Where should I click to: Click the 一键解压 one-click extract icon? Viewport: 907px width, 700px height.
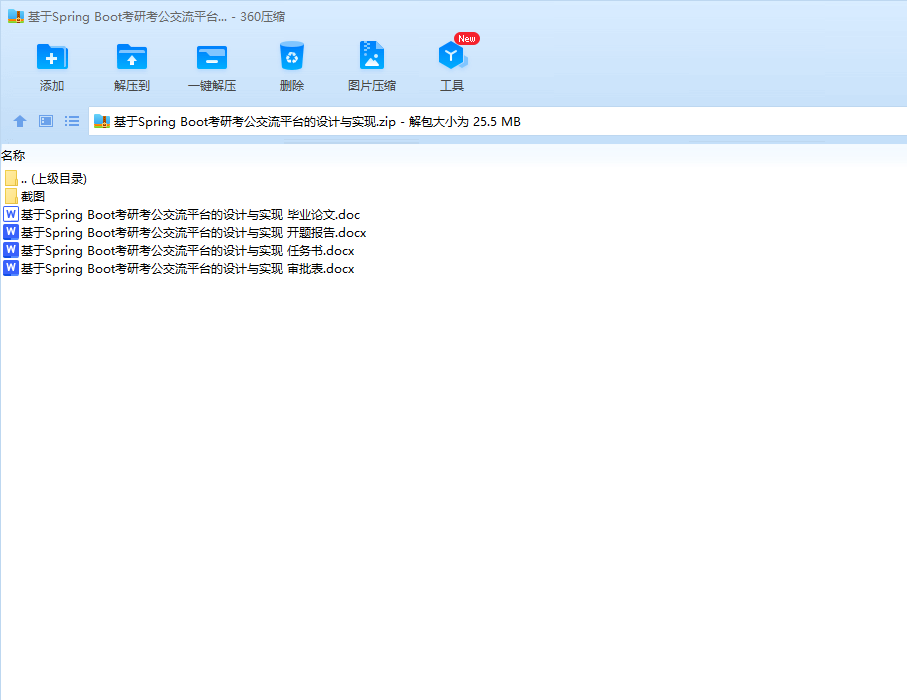212,57
